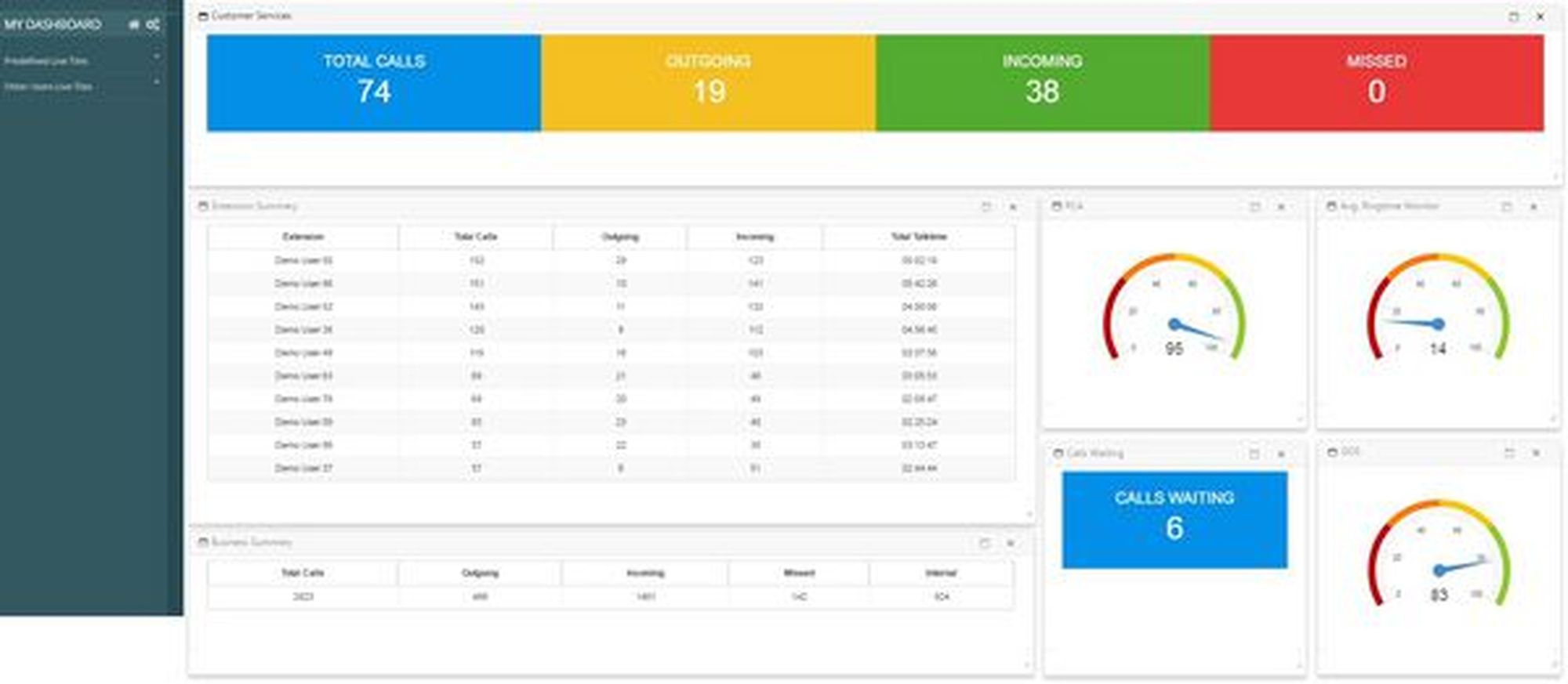
Task: Click the home icon beside My Dashboard
Action: coord(133,25)
